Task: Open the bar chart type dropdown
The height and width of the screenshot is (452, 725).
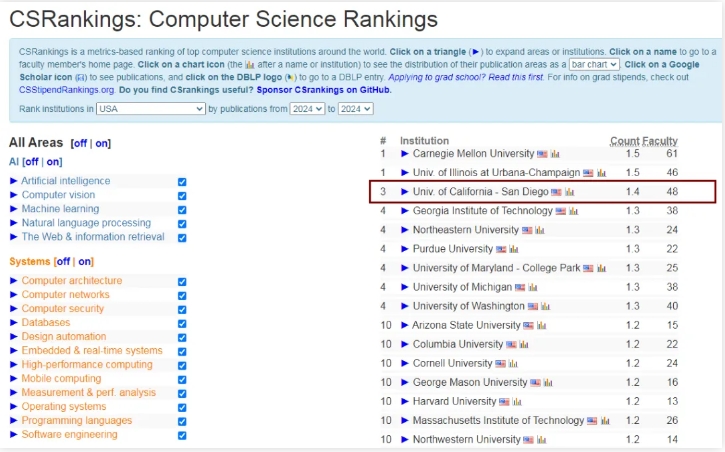Action: [594, 65]
